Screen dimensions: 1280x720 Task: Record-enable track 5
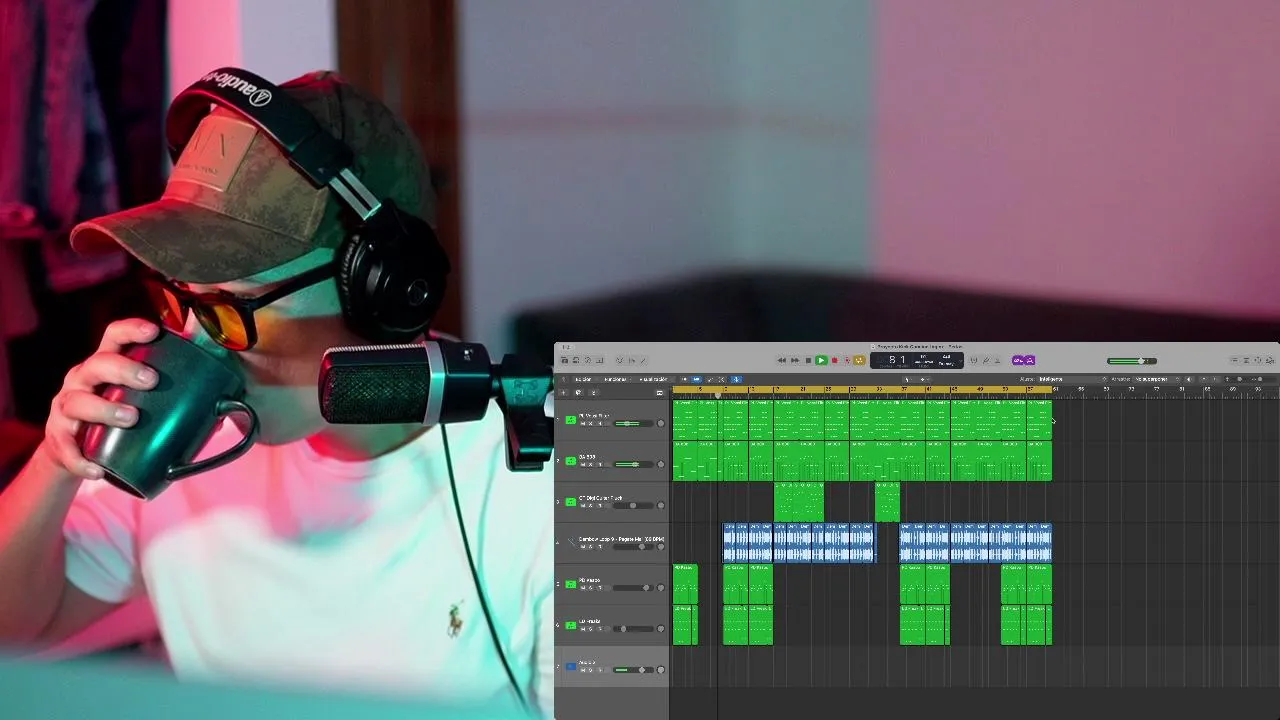pyautogui.click(x=600, y=588)
